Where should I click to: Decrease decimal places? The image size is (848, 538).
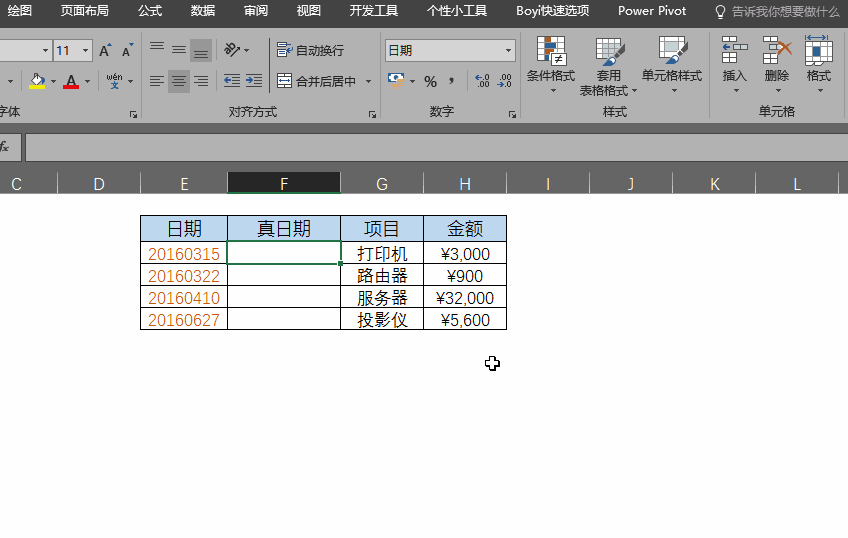coord(505,82)
